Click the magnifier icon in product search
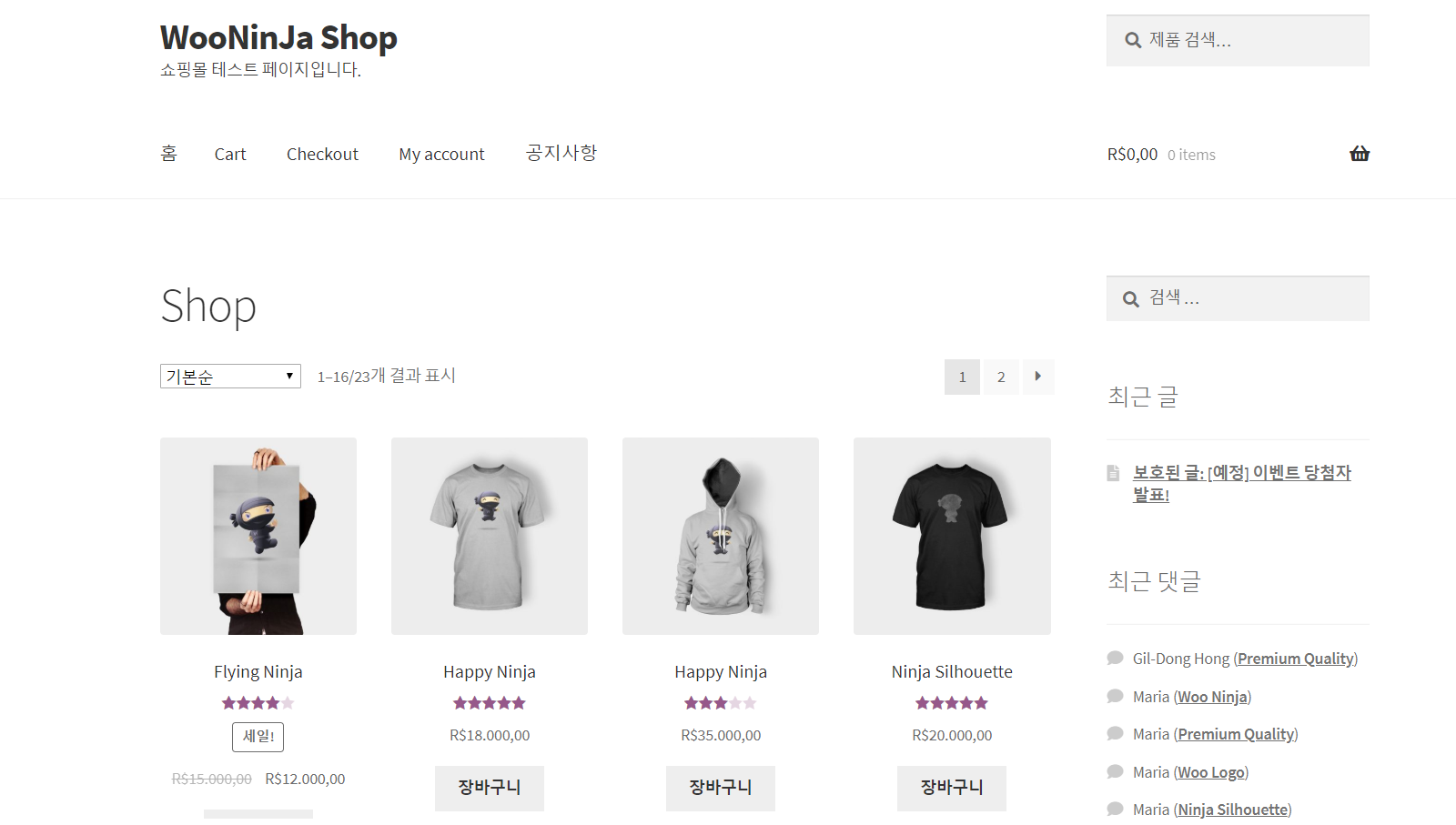 tap(1133, 40)
